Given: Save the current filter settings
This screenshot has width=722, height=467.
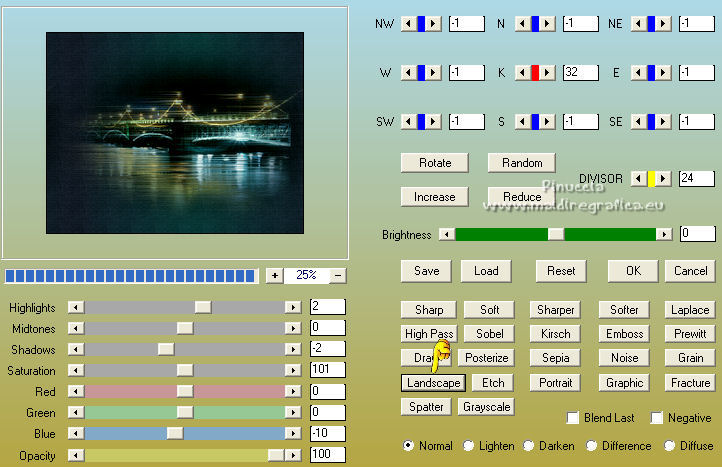Looking at the screenshot, I should [426, 271].
